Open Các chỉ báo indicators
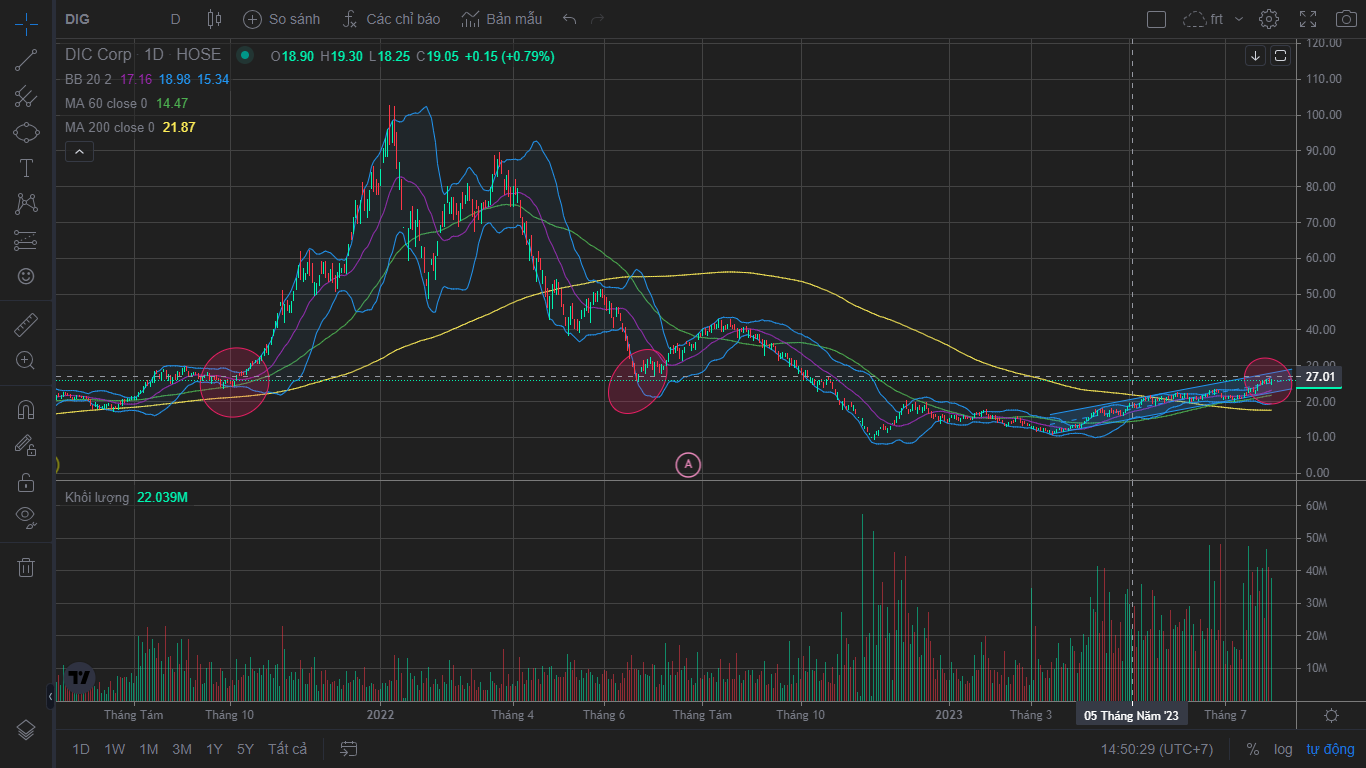 (391, 19)
